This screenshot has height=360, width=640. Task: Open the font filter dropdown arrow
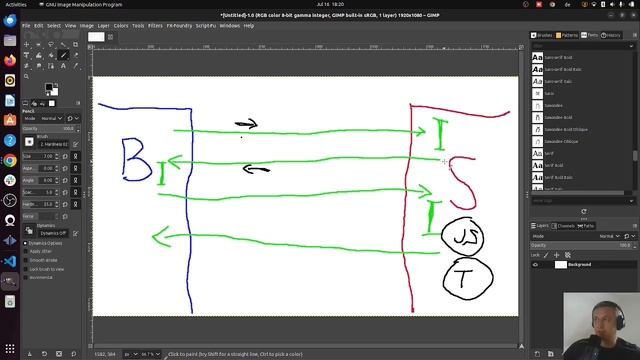[631, 46]
